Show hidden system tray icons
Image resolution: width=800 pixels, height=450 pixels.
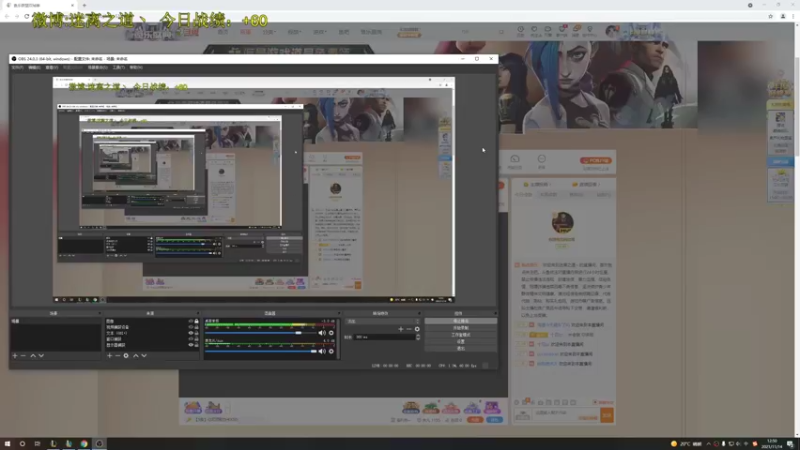pyautogui.click(x=708, y=444)
